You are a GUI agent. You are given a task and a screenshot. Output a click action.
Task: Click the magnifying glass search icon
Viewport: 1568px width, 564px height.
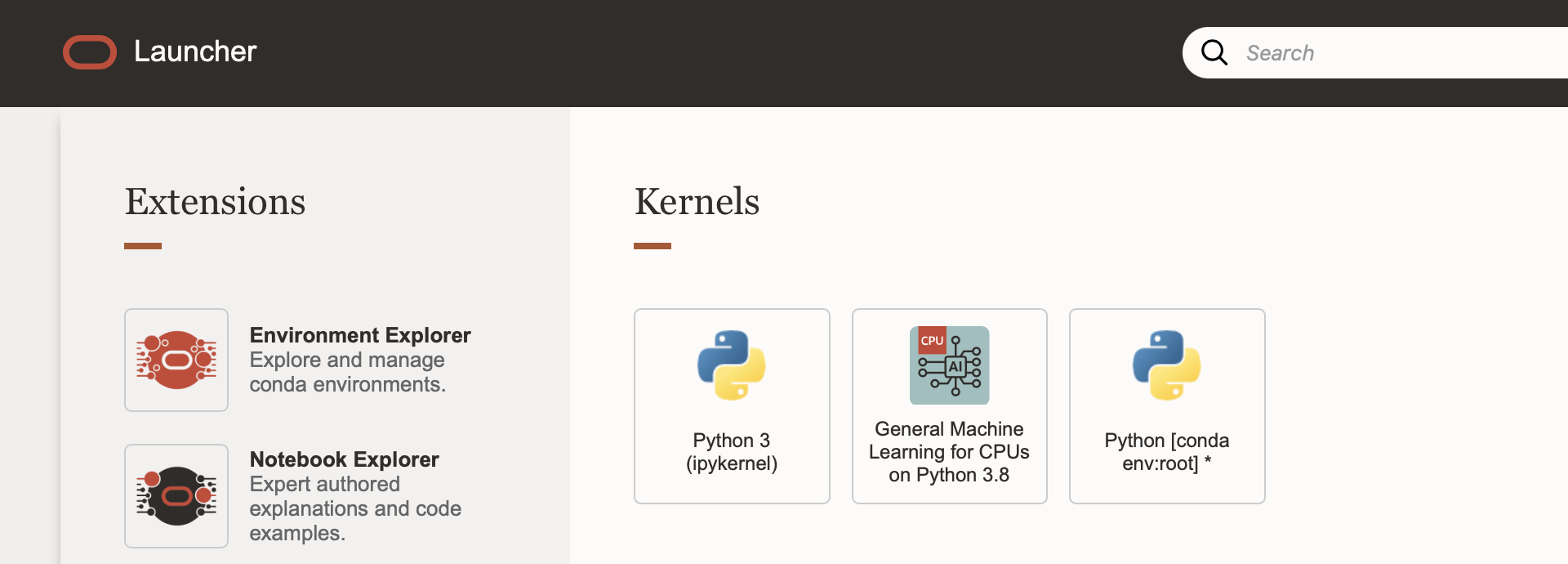[1214, 51]
